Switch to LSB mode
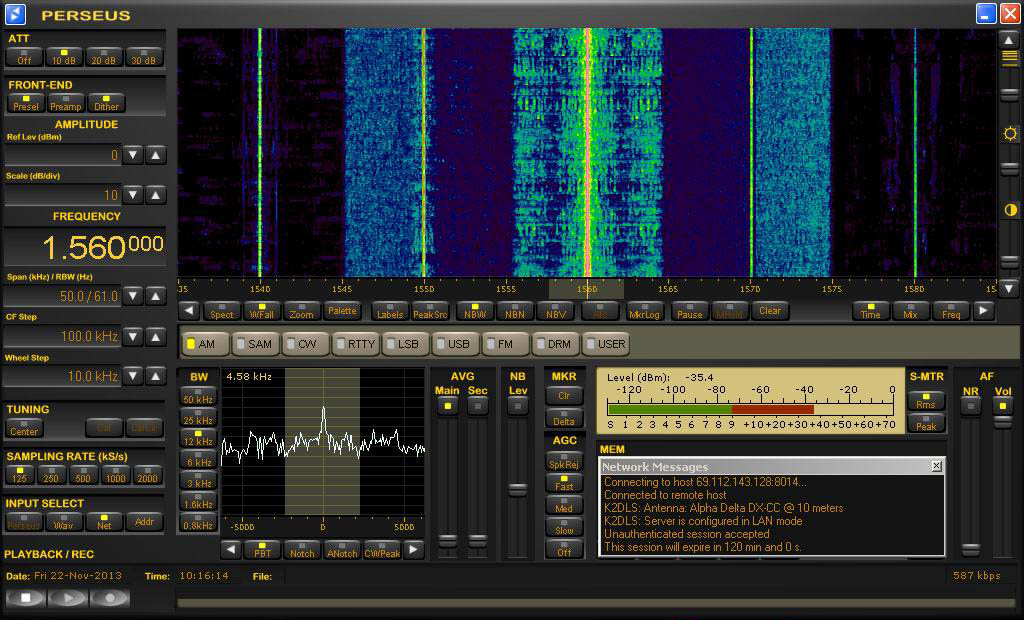Screen dimensions: 1024x620 pyautogui.click(x=404, y=344)
